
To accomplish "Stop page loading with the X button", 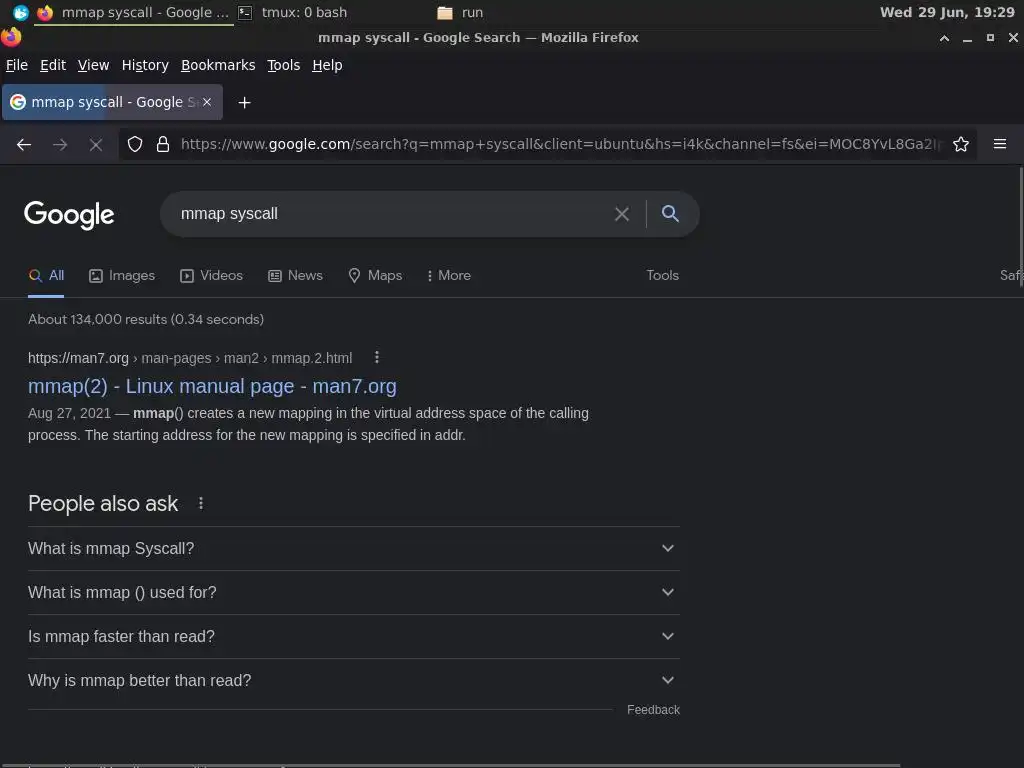I will tap(96, 144).
